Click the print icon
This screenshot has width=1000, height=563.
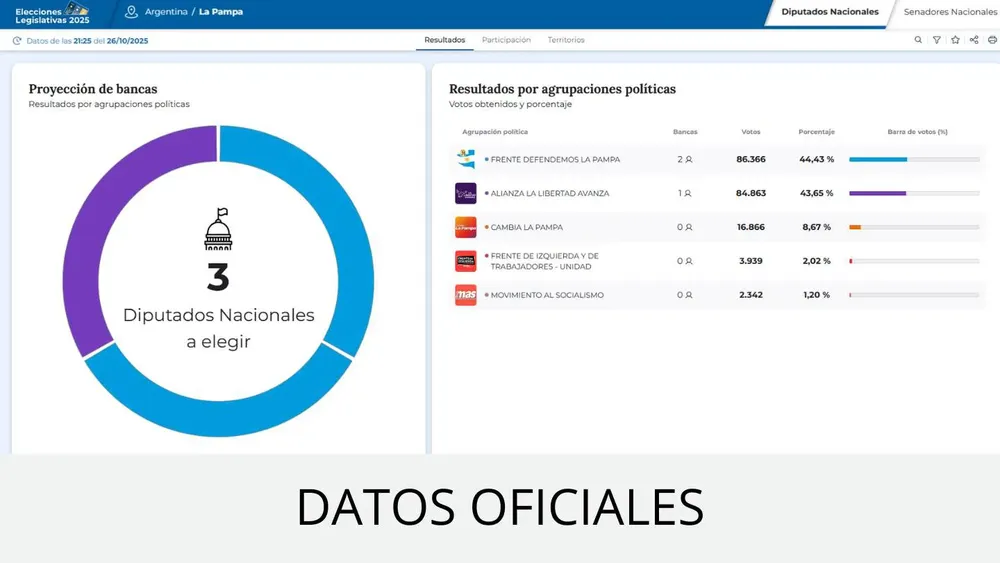click(992, 40)
